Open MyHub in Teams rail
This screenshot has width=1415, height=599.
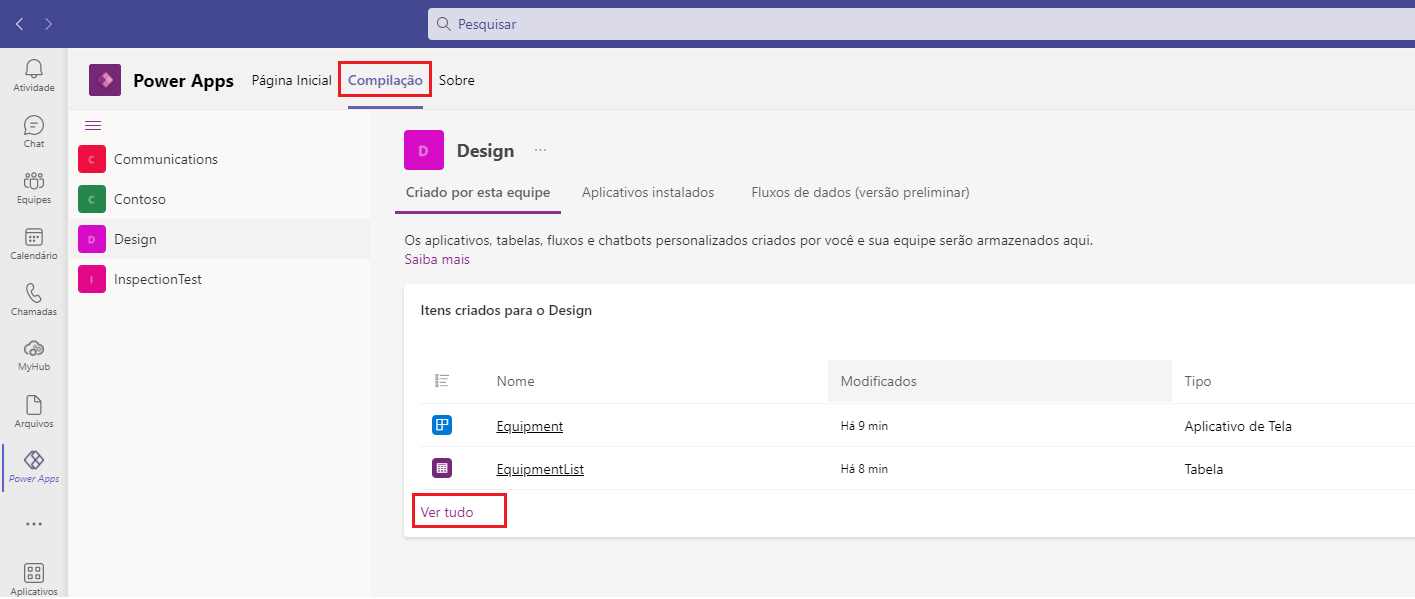click(x=34, y=355)
